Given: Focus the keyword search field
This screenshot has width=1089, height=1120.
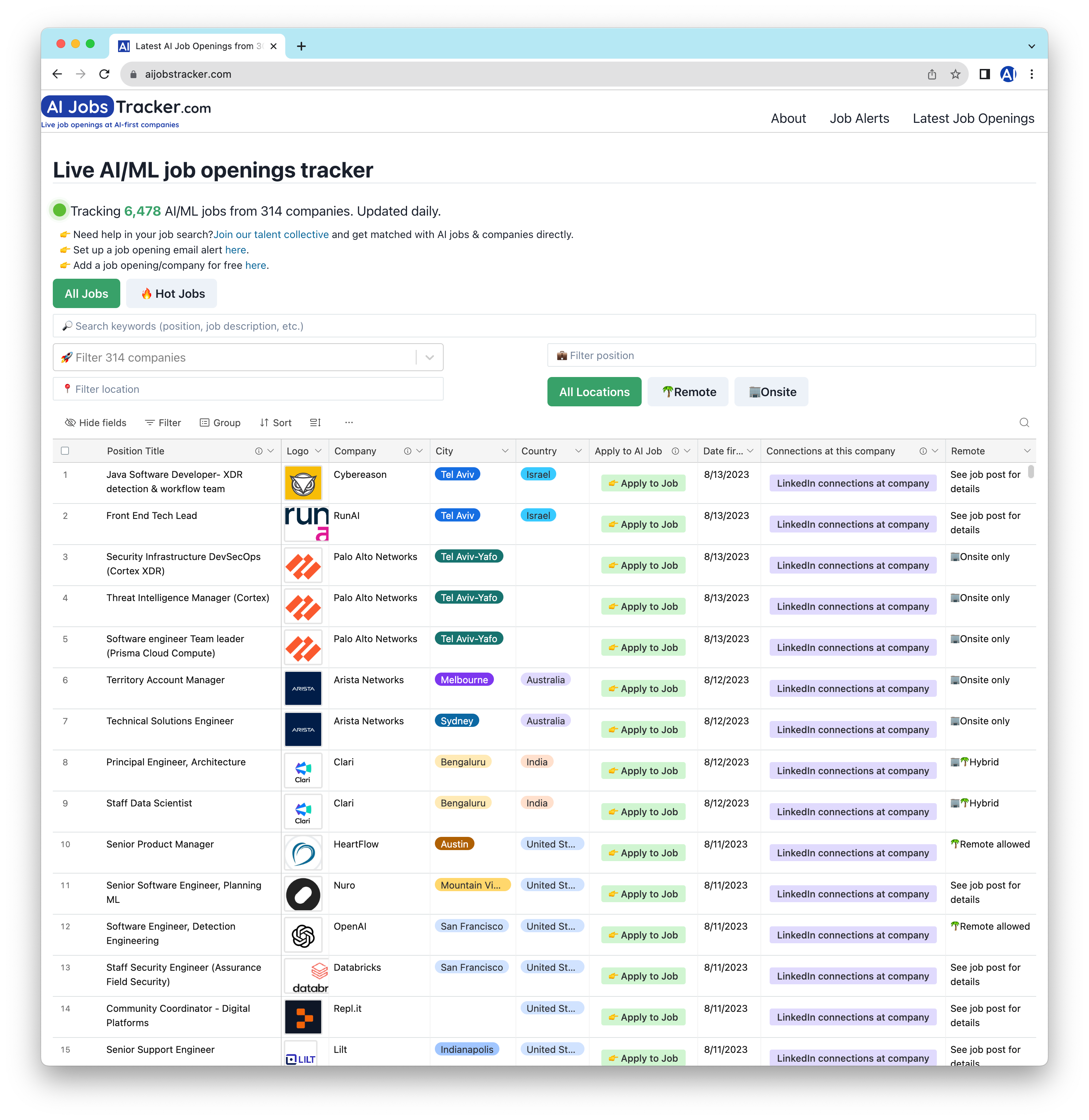Looking at the screenshot, I should [x=544, y=326].
